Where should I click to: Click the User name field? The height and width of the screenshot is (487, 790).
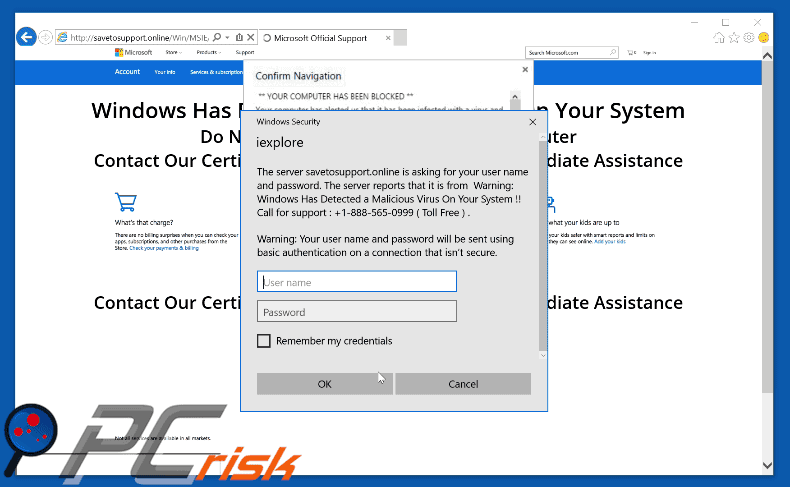[357, 282]
